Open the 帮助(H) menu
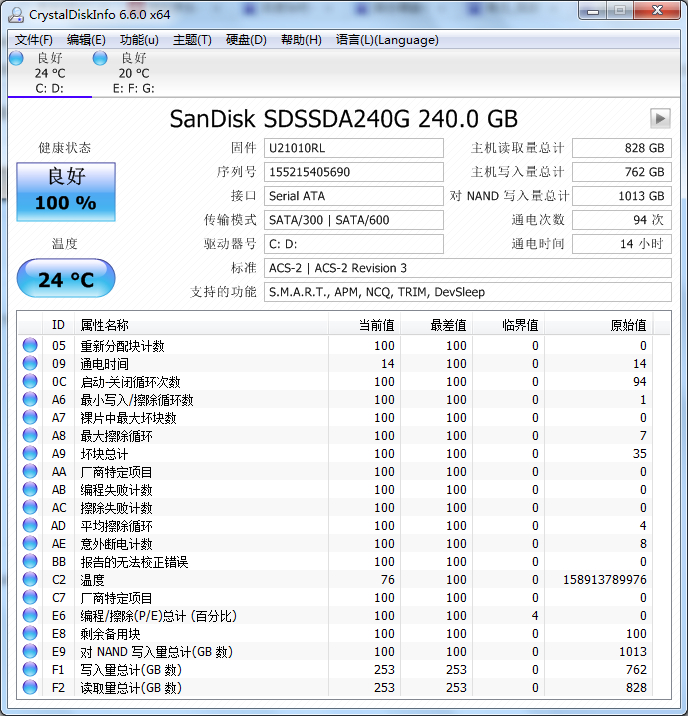Viewport: 688px width, 716px height. point(301,40)
